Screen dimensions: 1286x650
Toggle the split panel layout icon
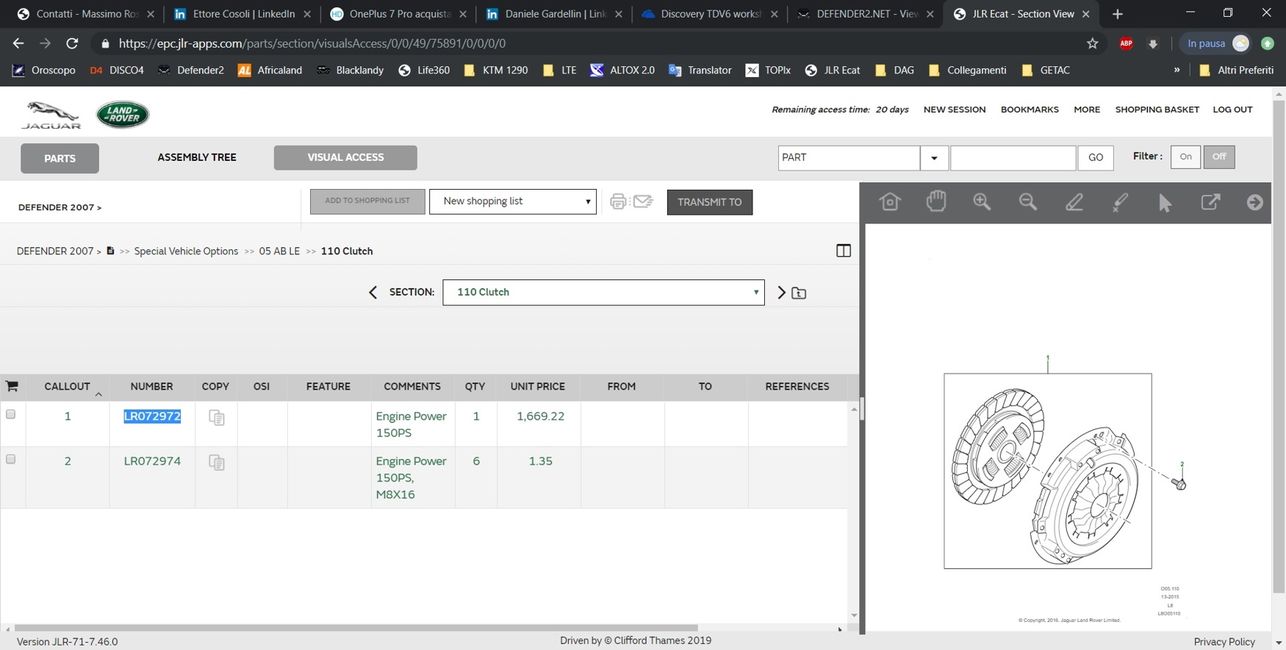click(x=843, y=251)
